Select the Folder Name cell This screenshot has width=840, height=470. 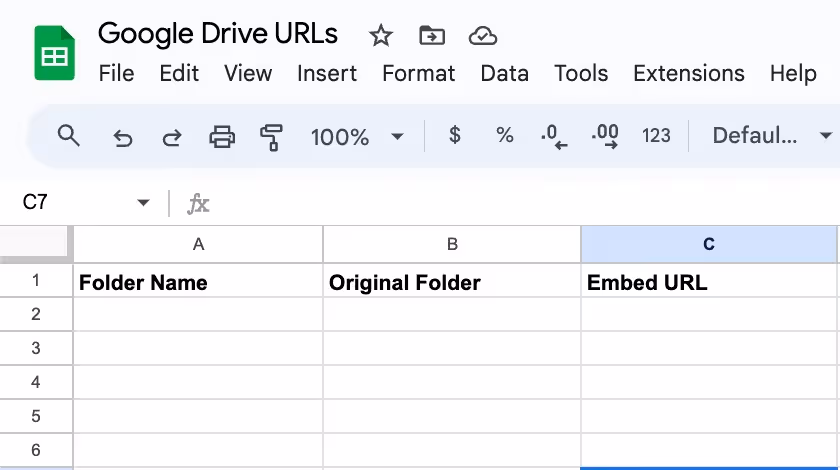(198, 281)
